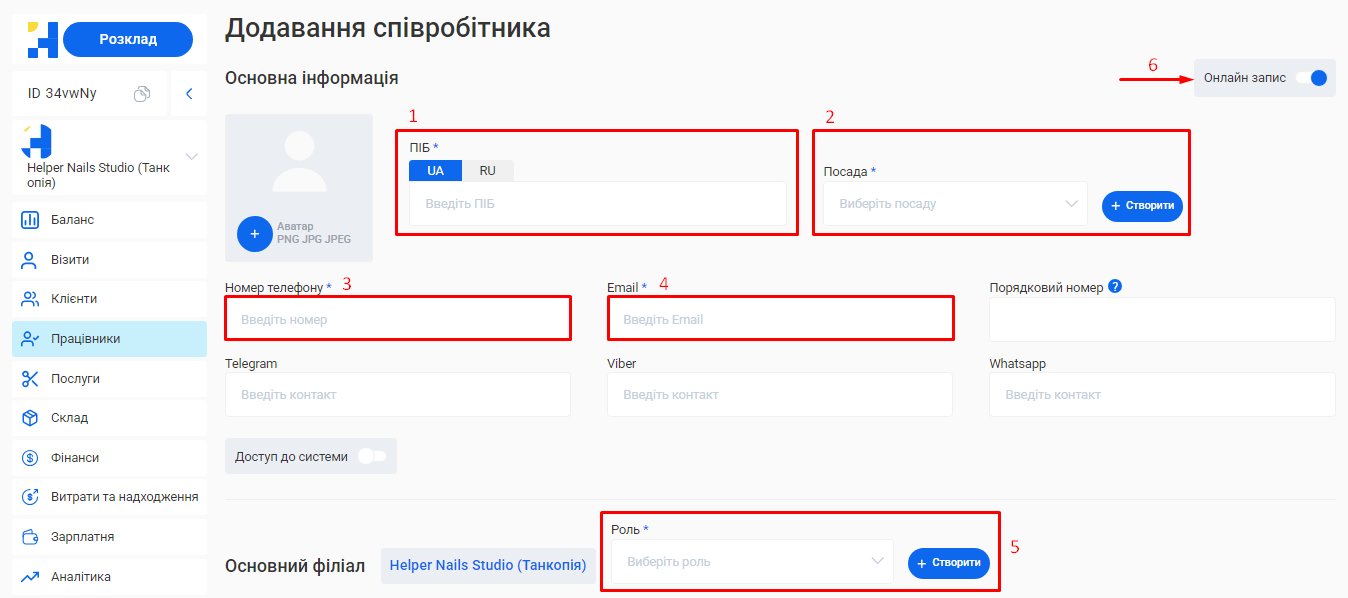
Task: Collapse the sidebar using the chevron
Action: (188, 92)
